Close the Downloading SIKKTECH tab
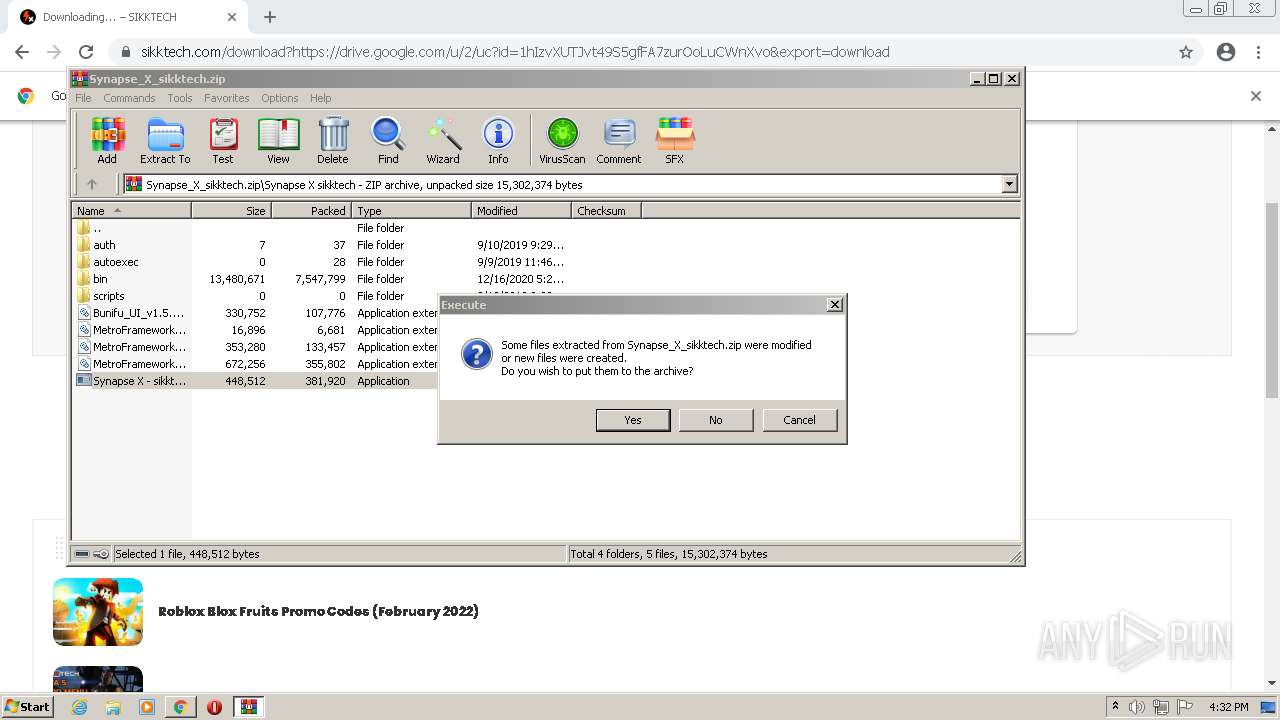Image resolution: width=1280 pixels, height=720 pixels. click(232, 17)
